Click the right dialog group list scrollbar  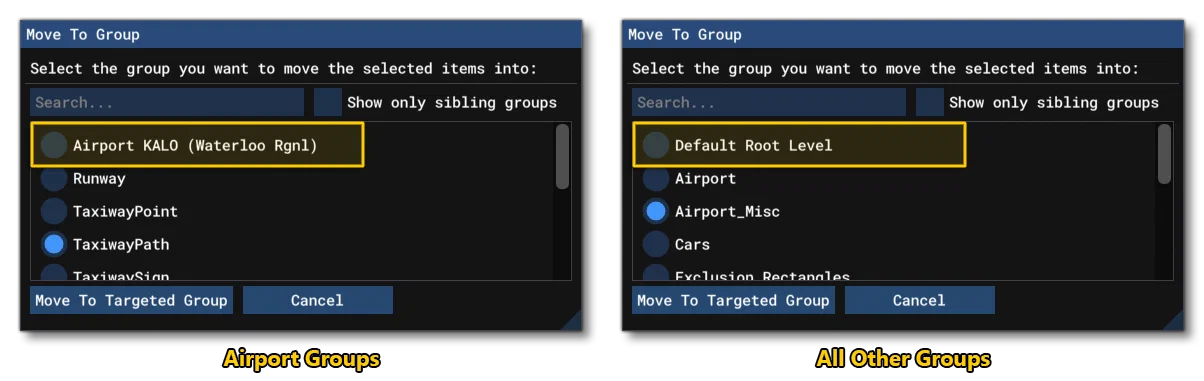point(1164,155)
